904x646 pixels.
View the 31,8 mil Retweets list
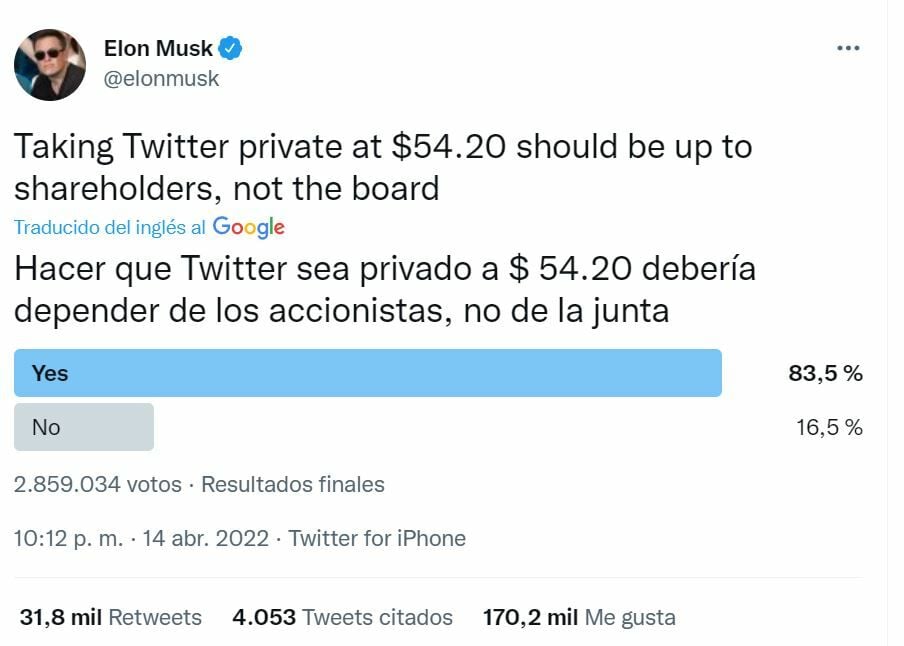[x=110, y=618]
